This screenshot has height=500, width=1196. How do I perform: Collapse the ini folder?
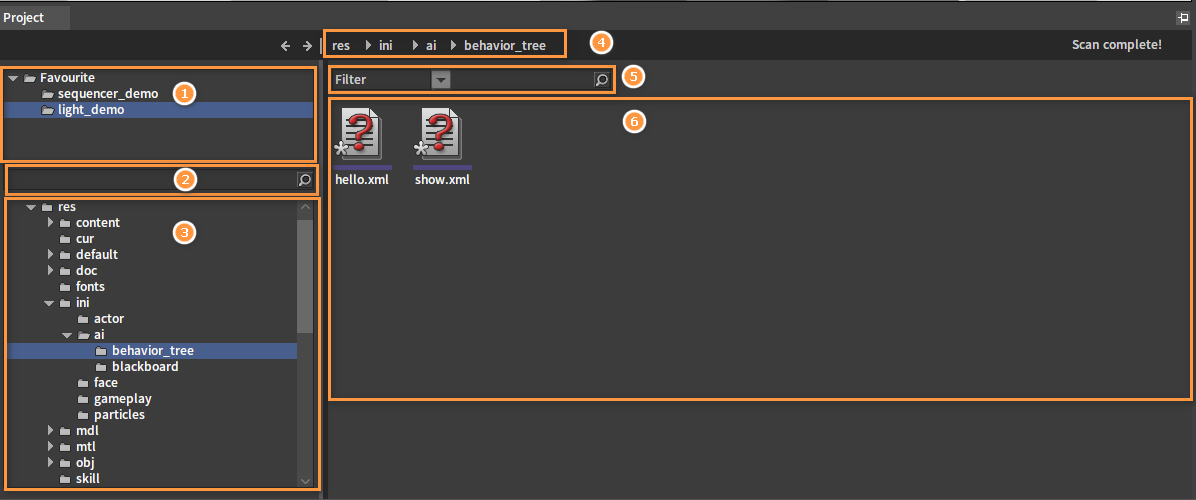pyautogui.click(x=49, y=303)
